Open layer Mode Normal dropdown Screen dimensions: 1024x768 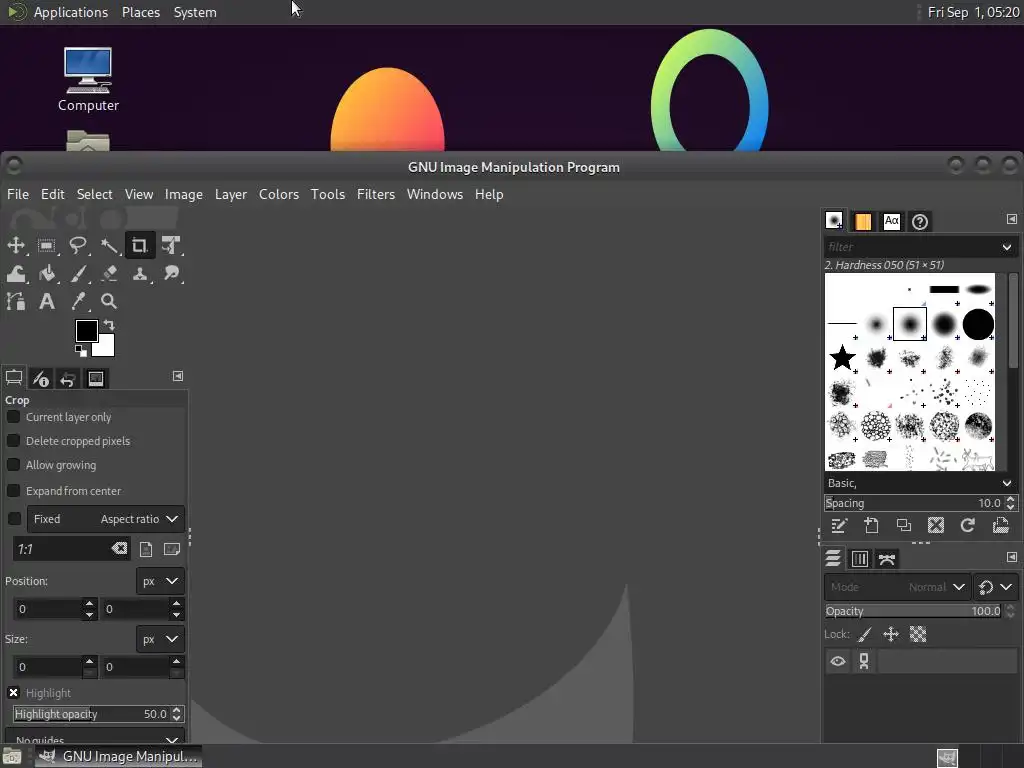pyautogui.click(x=897, y=587)
